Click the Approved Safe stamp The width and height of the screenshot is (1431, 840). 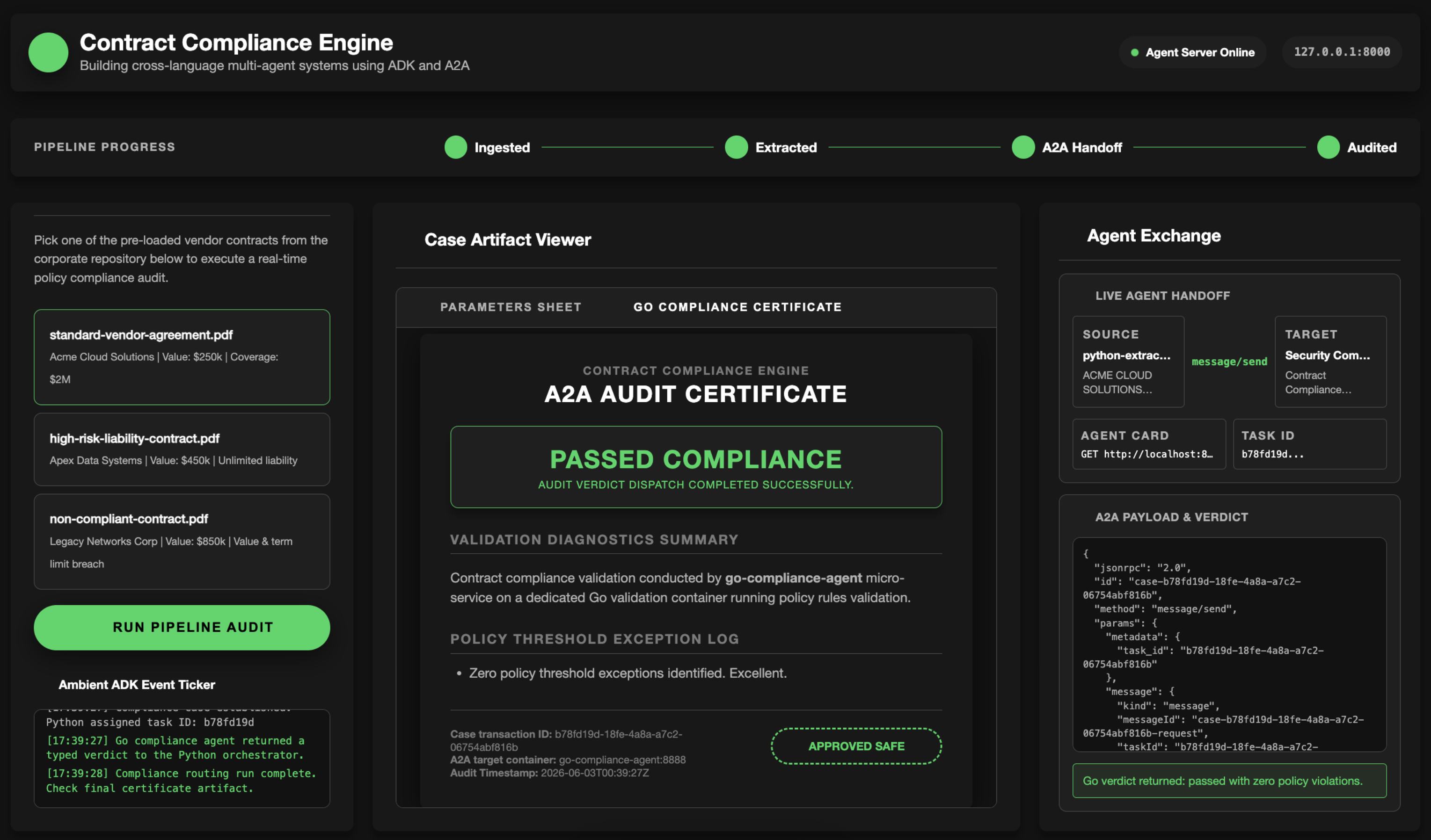tap(856, 746)
